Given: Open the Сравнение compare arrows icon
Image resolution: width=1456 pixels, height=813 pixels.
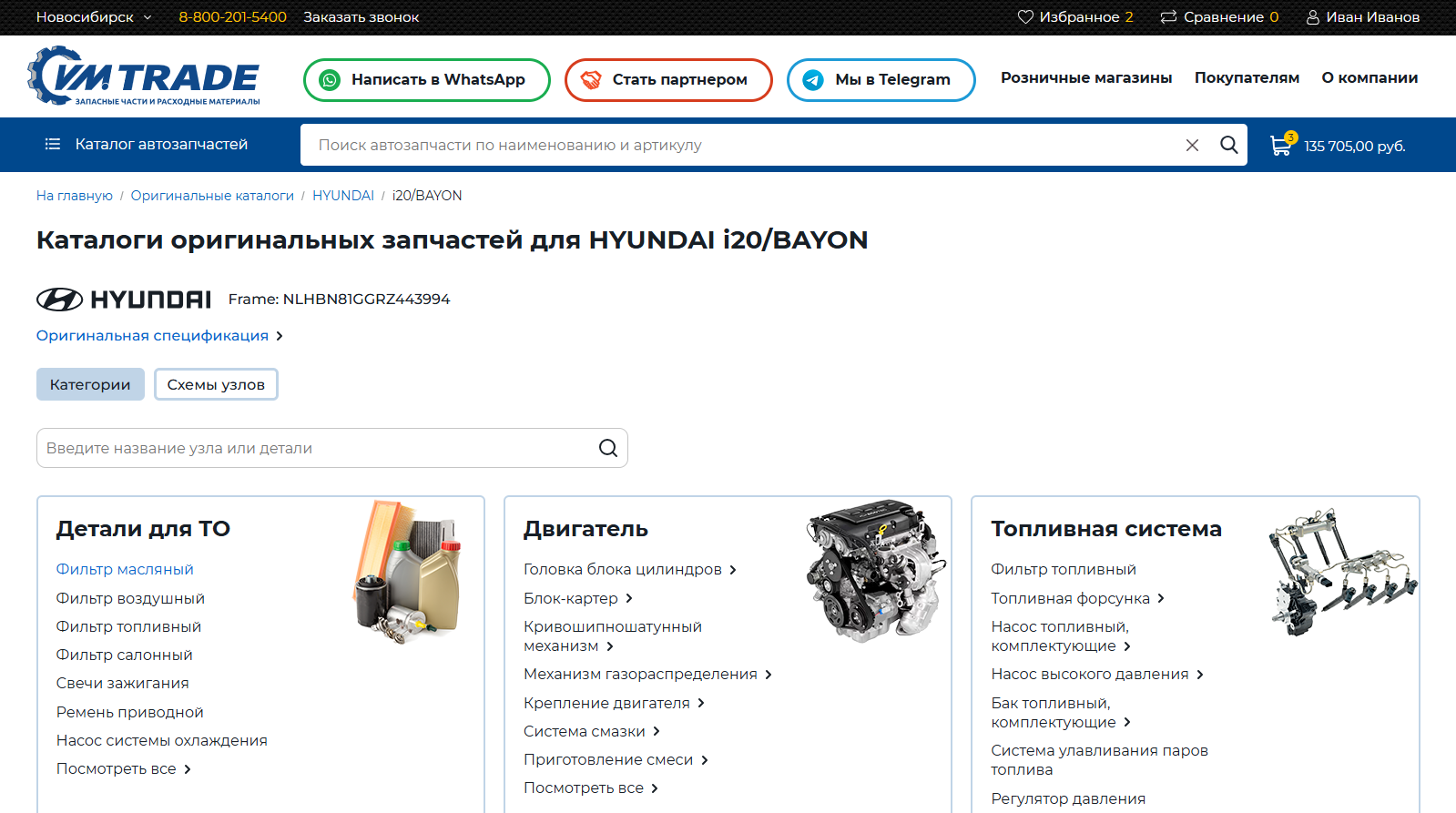Looking at the screenshot, I should [1168, 17].
